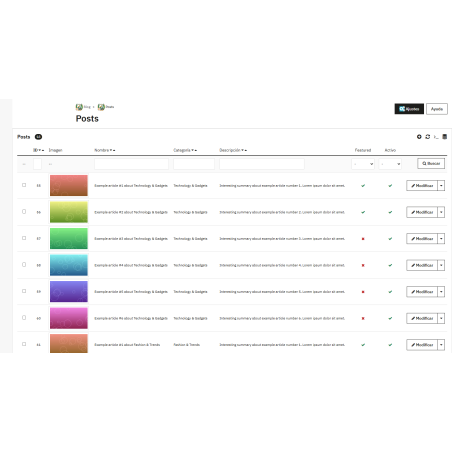Screen dimensions: 452x452
Task: Expand actions arrow beside Modificar for article #4 Technology
Action: click(441, 265)
